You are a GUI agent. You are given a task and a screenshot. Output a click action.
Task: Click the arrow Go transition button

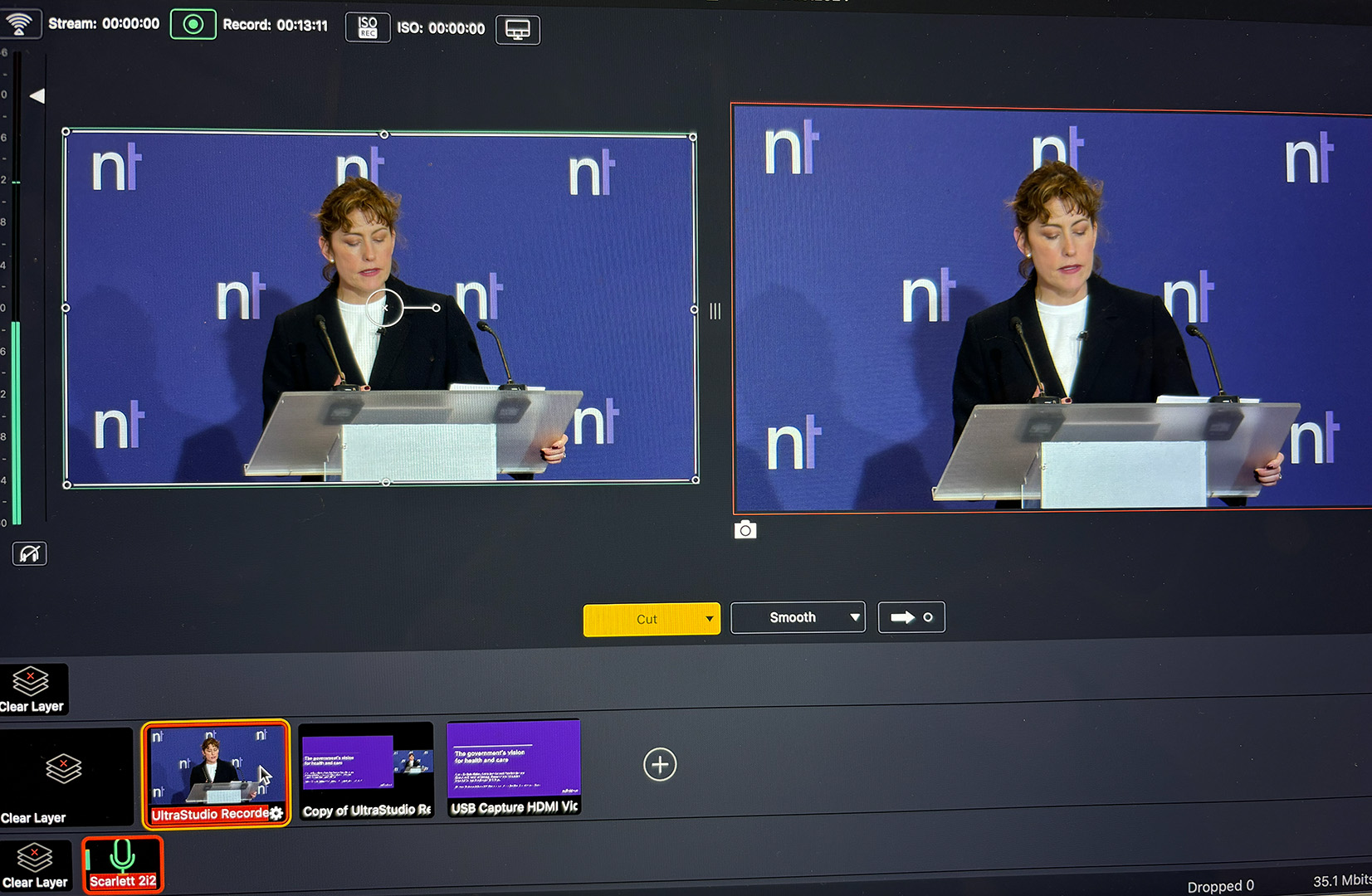pos(911,617)
